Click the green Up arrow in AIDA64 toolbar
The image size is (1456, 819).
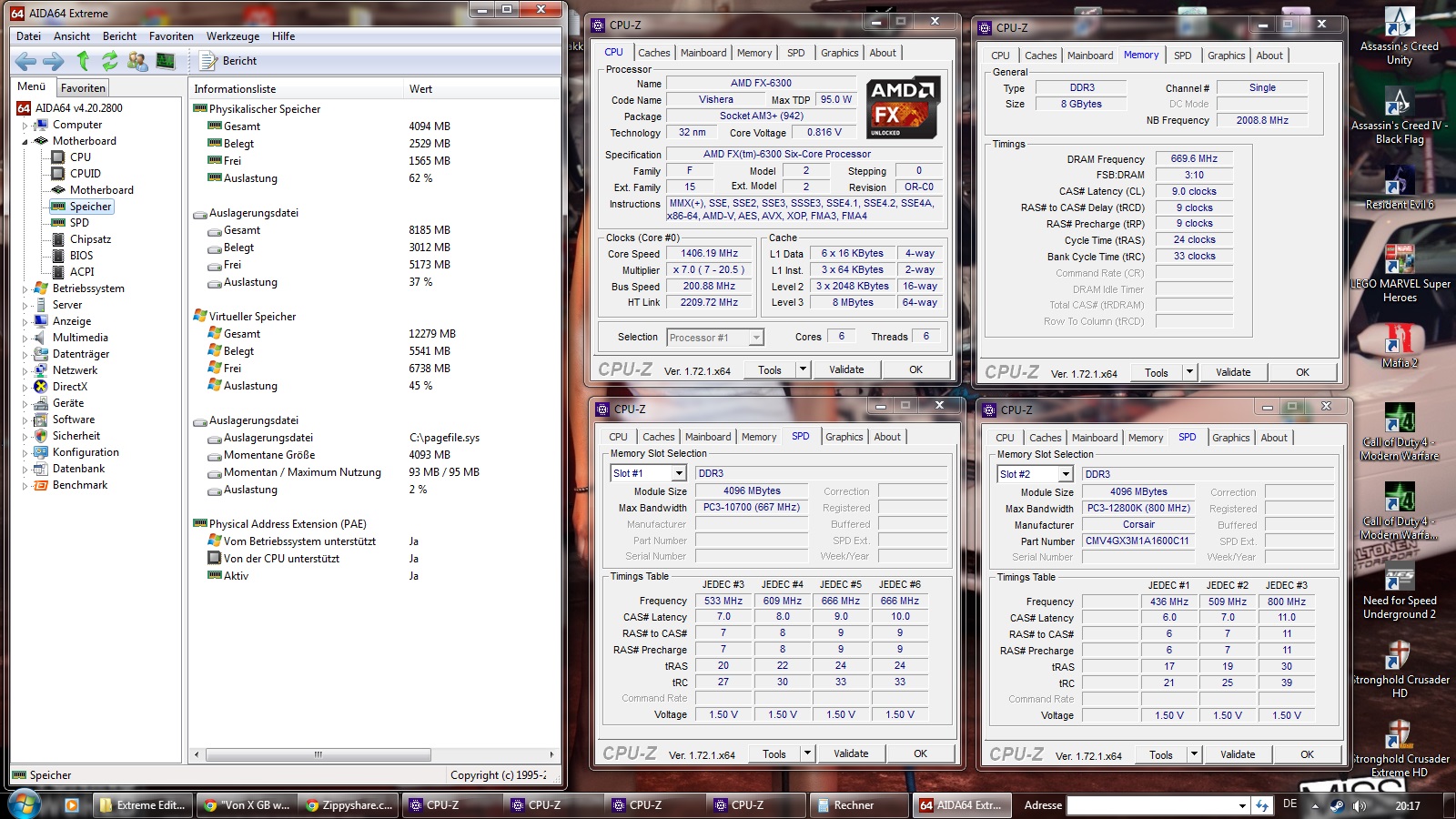tap(83, 61)
